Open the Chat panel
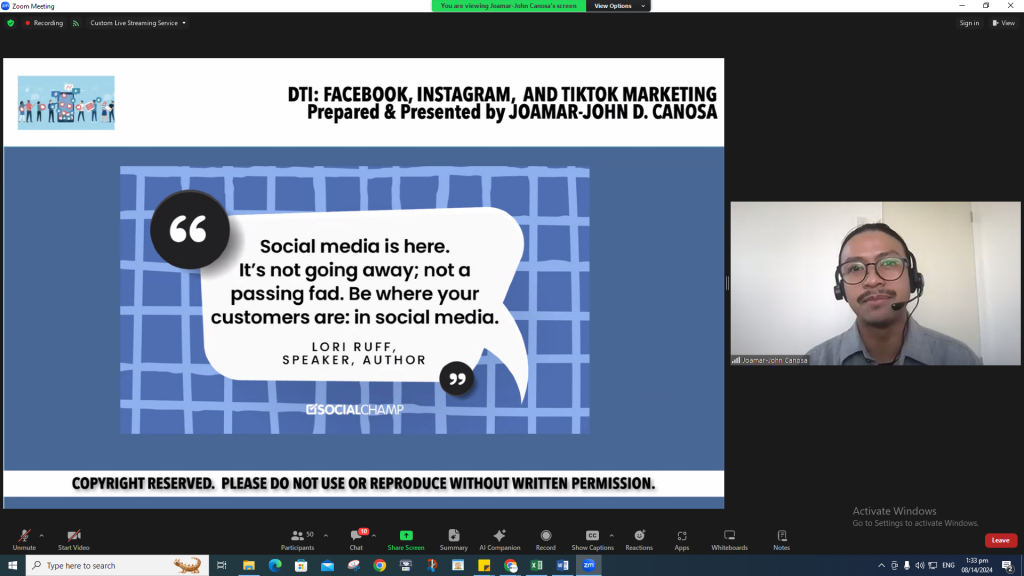The height and width of the screenshot is (576, 1024). click(356, 540)
